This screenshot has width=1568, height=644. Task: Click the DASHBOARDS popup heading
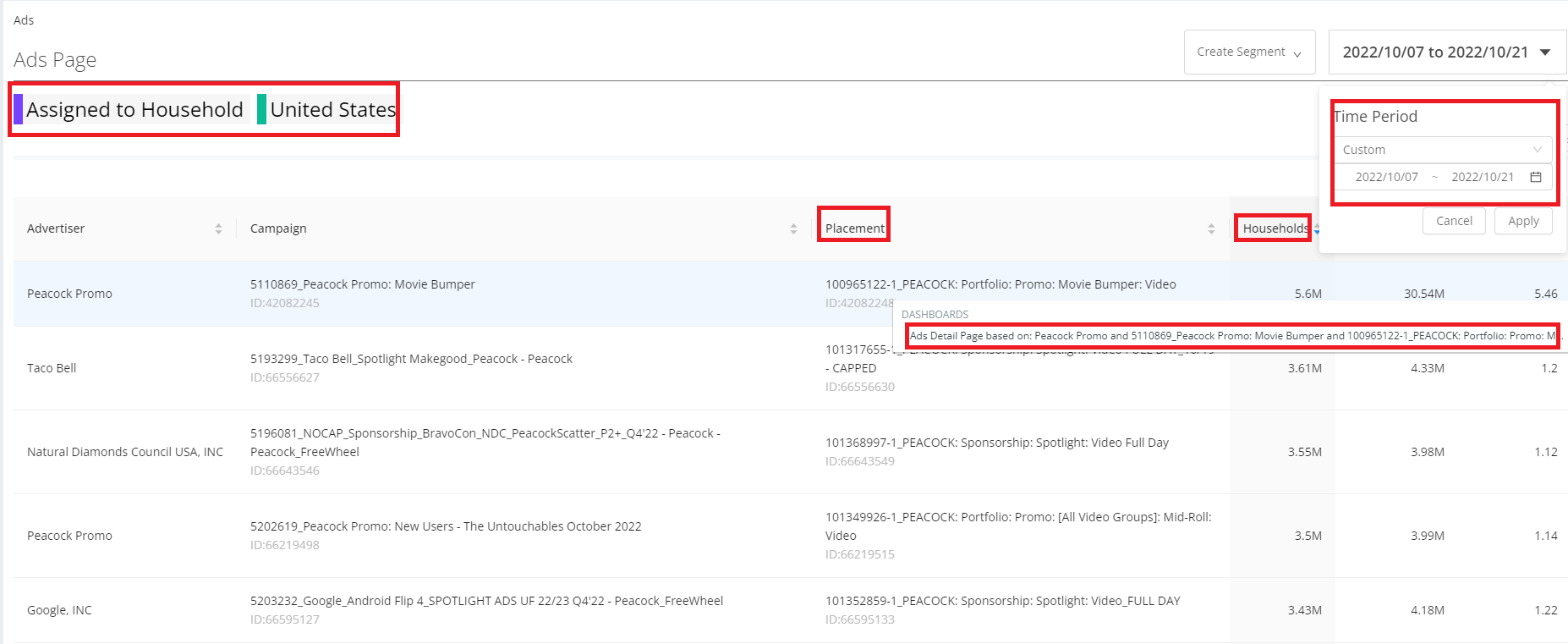pyautogui.click(x=935, y=315)
